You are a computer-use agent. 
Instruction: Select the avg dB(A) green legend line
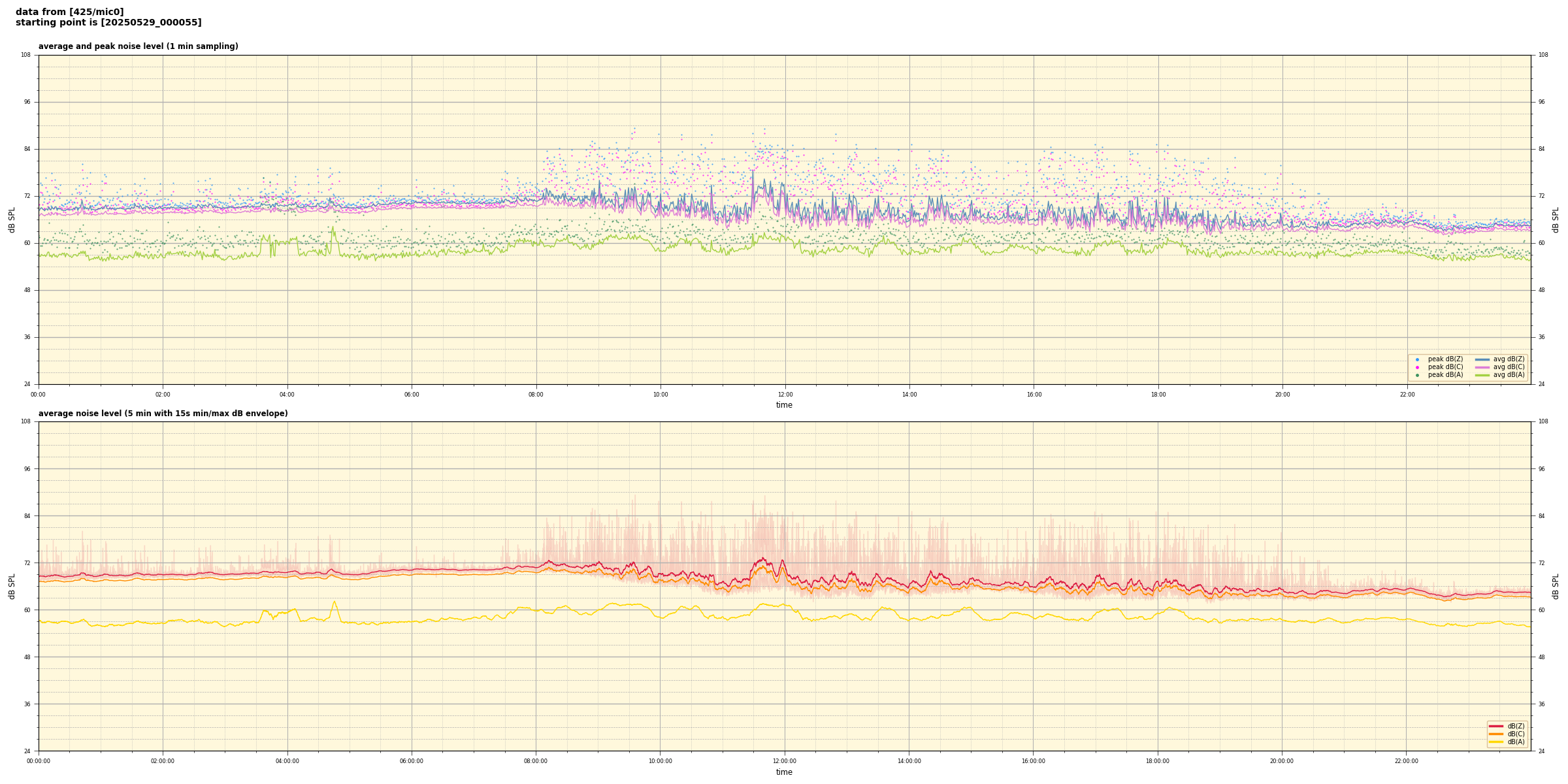[1482, 375]
